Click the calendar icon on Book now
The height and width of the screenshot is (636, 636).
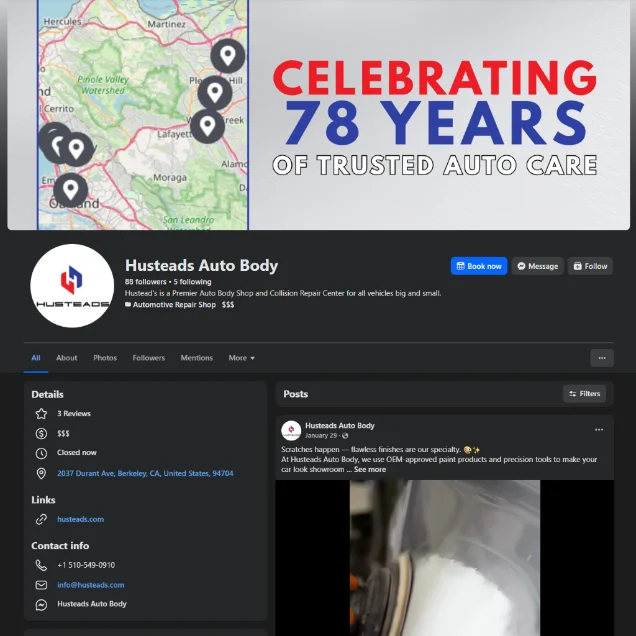pyautogui.click(x=460, y=266)
